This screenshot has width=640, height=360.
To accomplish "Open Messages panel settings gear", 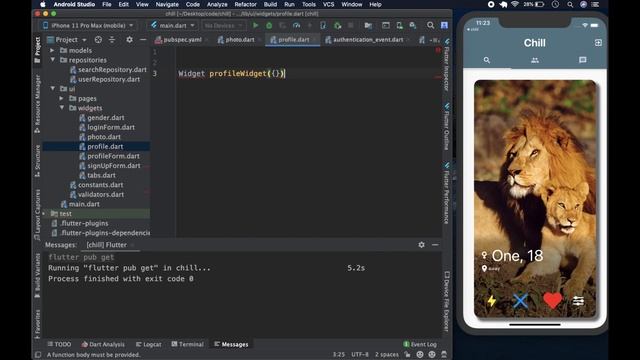I will 421,244.
